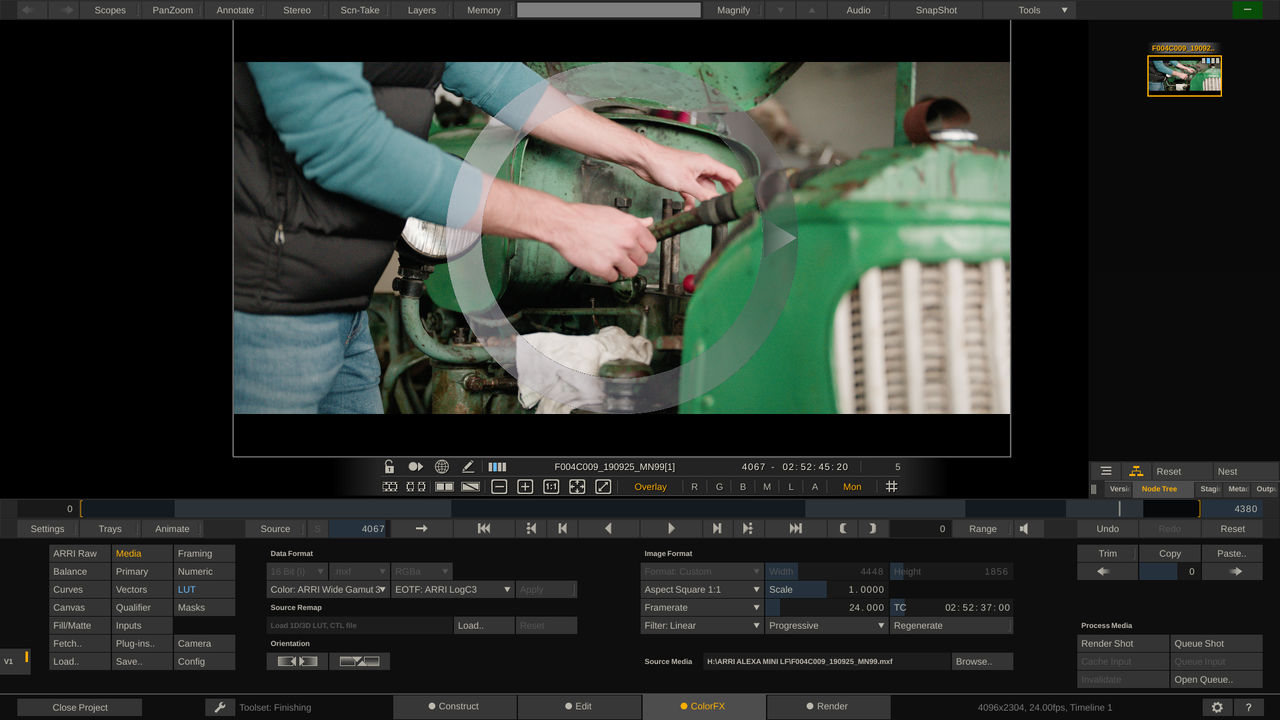Toggle the green channel view G
This screenshot has height=720, width=1280.
pos(719,487)
